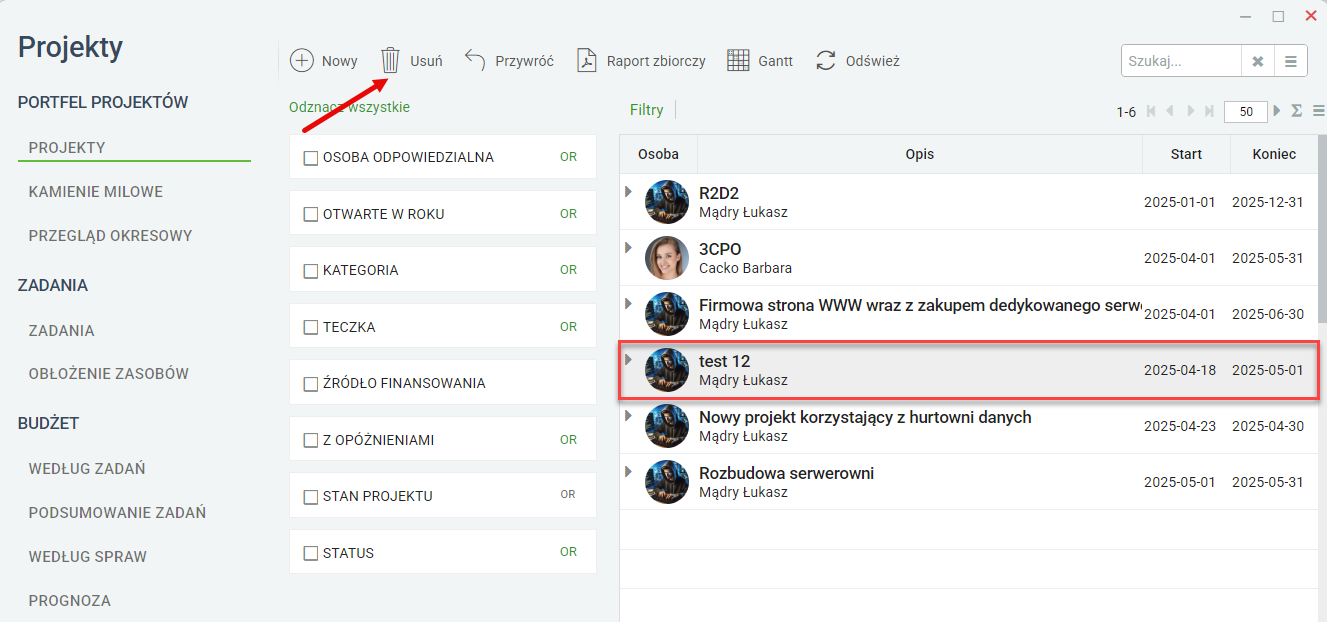Toggle OR operator for KATEGORIA filter
Viewport: 1327px width, 622px height.
[x=568, y=270]
